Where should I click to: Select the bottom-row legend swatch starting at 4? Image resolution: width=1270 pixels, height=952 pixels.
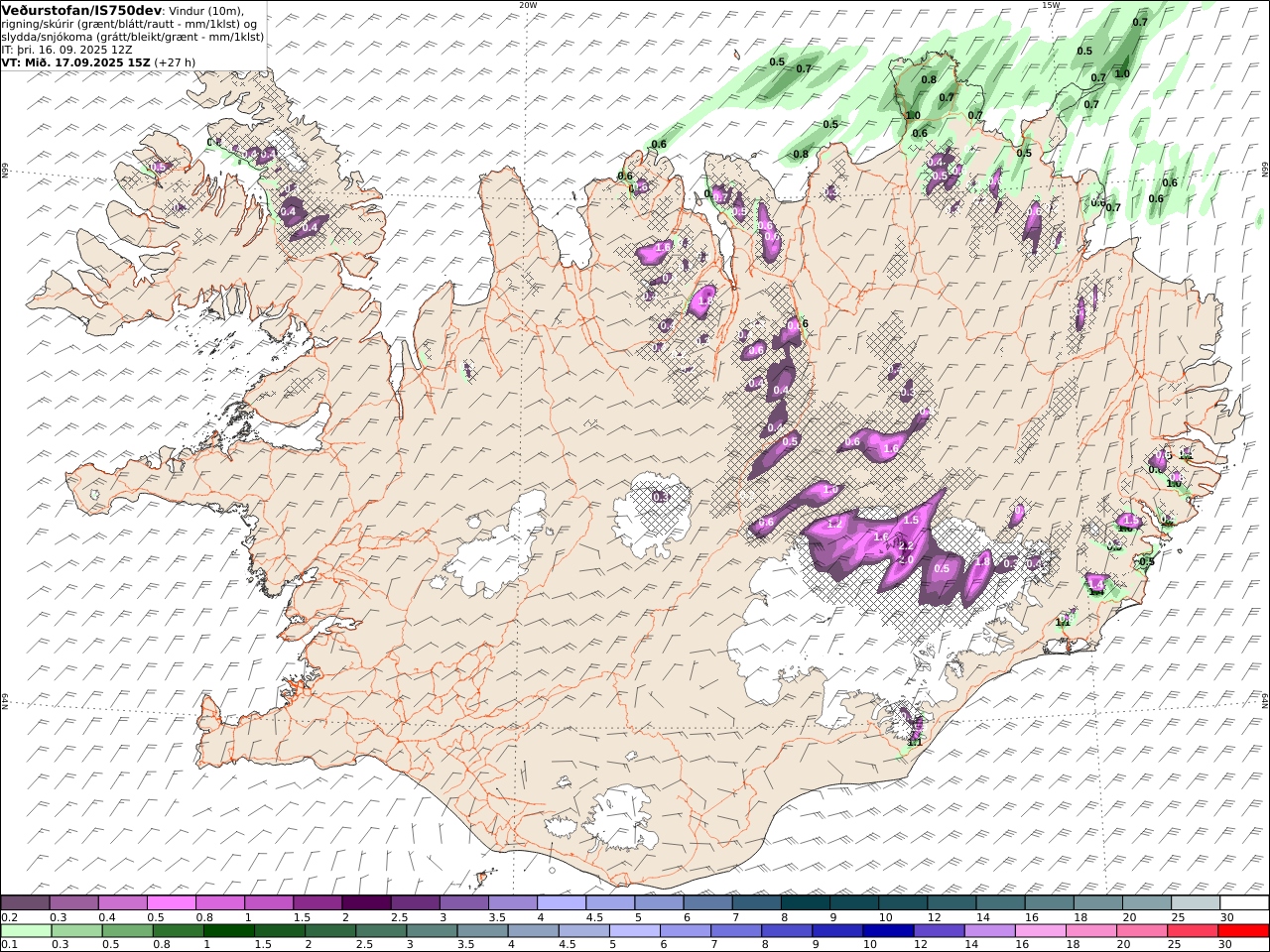click(533, 931)
